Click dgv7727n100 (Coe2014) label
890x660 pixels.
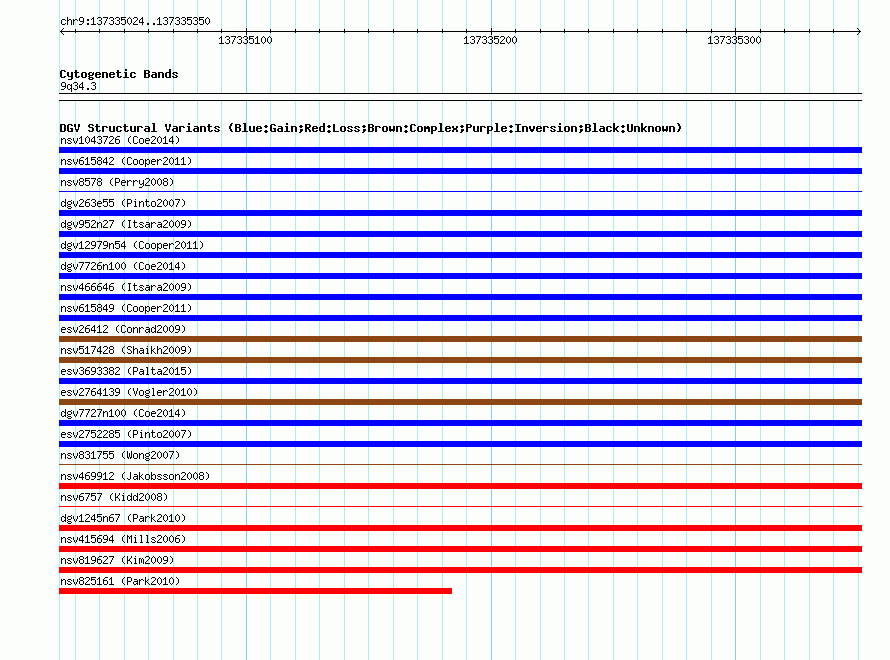coord(123,413)
